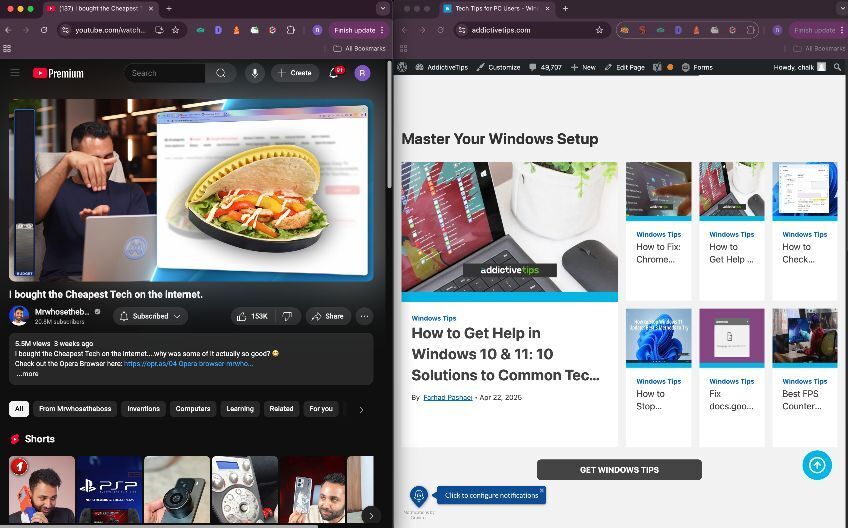Open the comments count 49,707 in admin bar
The image size is (848, 528).
pos(545,67)
